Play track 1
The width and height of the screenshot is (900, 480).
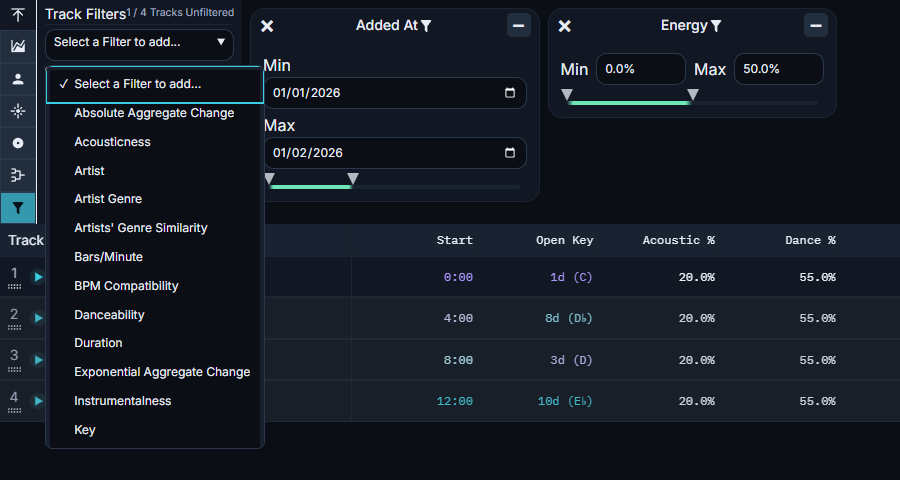coord(38,277)
